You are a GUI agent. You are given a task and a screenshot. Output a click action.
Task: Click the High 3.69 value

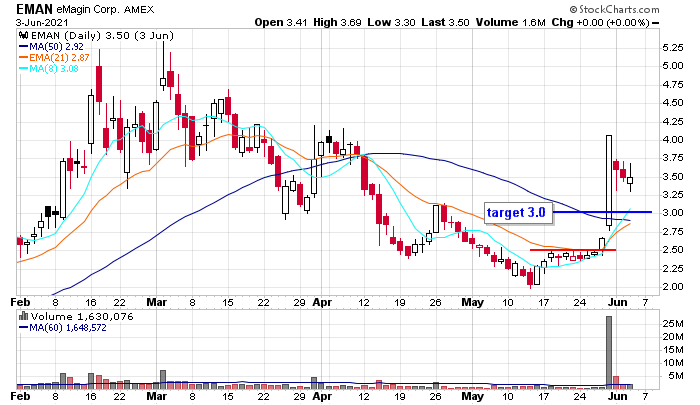337,22
